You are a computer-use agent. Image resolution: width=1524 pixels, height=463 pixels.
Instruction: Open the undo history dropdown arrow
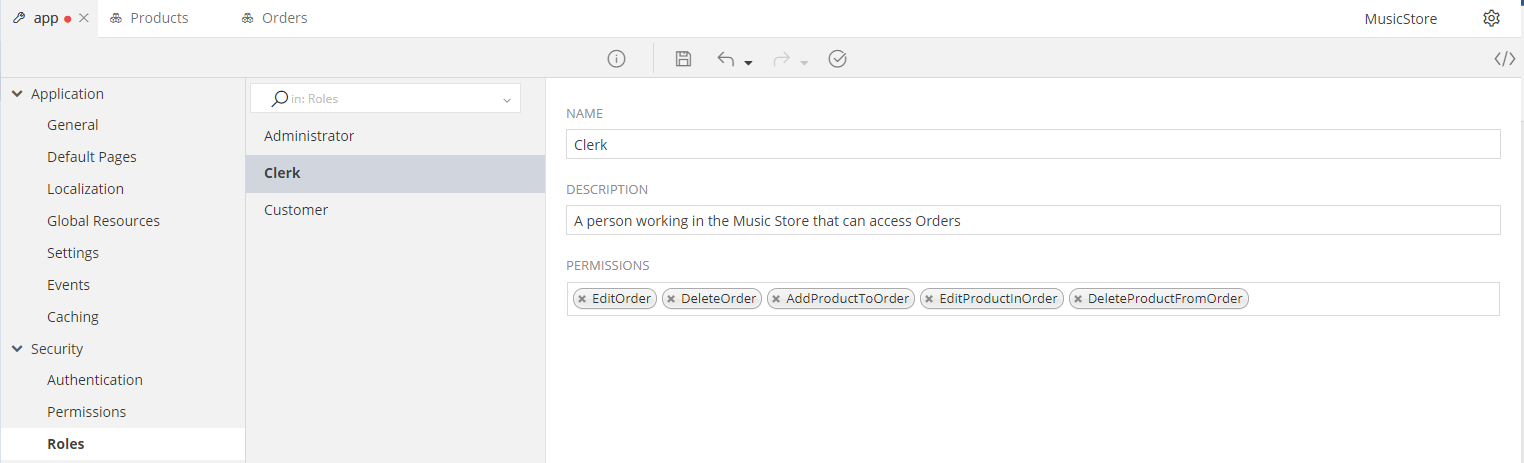tap(748, 63)
